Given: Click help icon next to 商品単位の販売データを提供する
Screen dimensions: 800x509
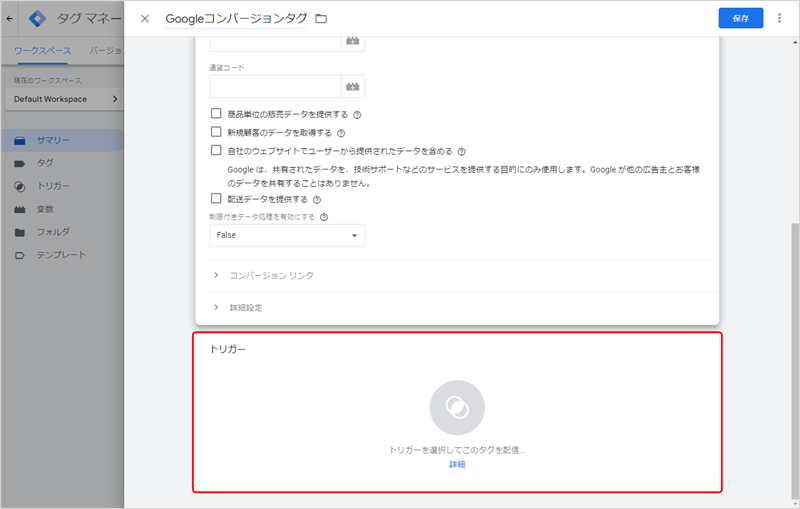Looking at the screenshot, I should (x=357, y=115).
